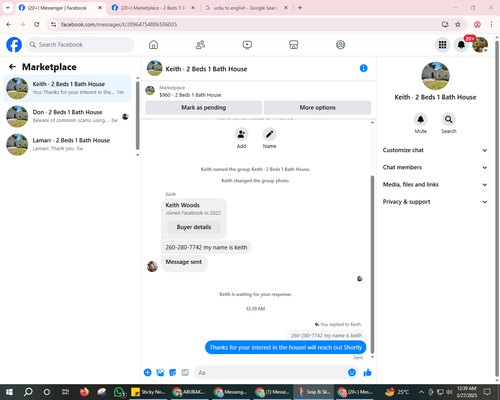Switch to urdu to english Google tab
This screenshot has width=500, height=400.
click(246, 8)
